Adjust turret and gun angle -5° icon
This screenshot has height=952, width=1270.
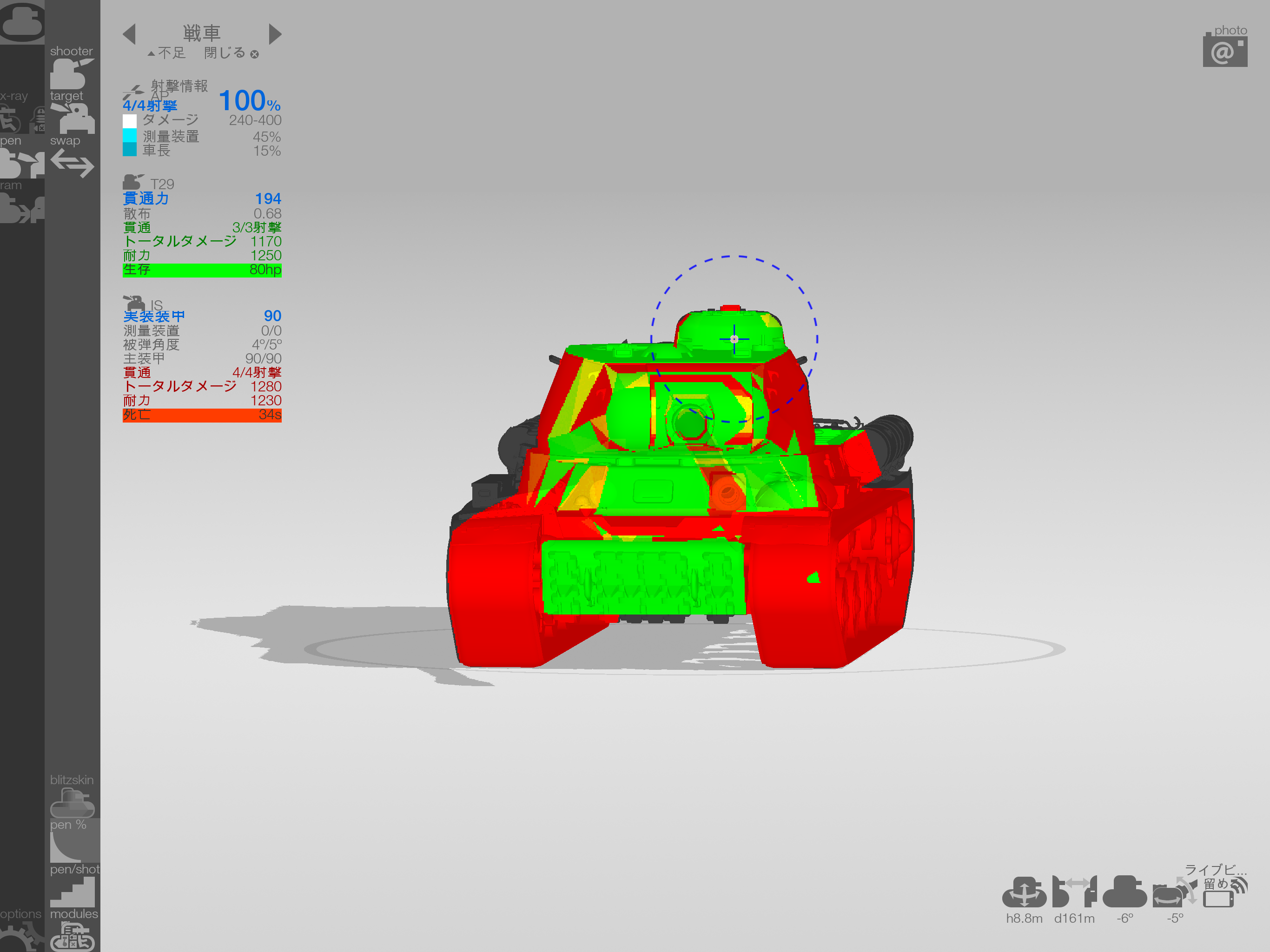[1175, 891]
